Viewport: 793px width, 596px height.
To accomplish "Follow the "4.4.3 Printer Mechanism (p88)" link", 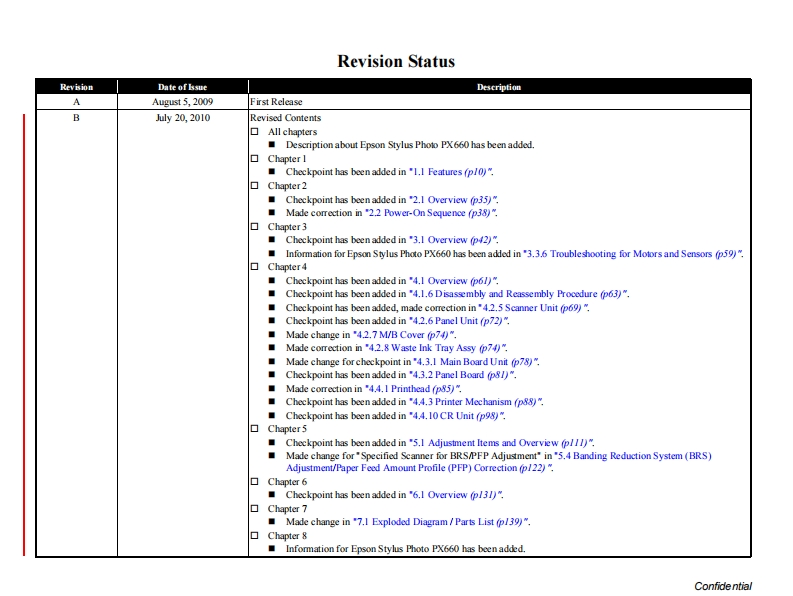I will 476,402.
